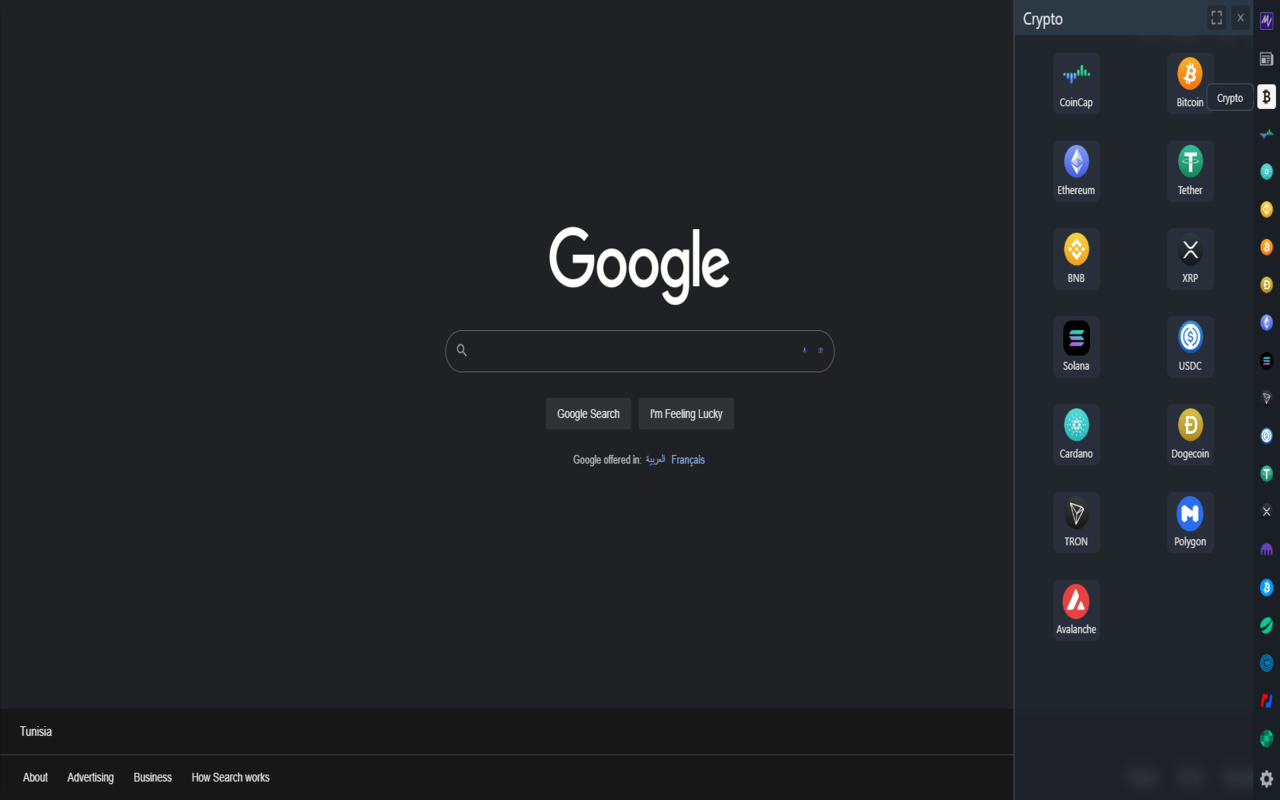Open the Tether tile in Crypto panel
This screenshot has width=1280, height=800.
coord(1190,171)
